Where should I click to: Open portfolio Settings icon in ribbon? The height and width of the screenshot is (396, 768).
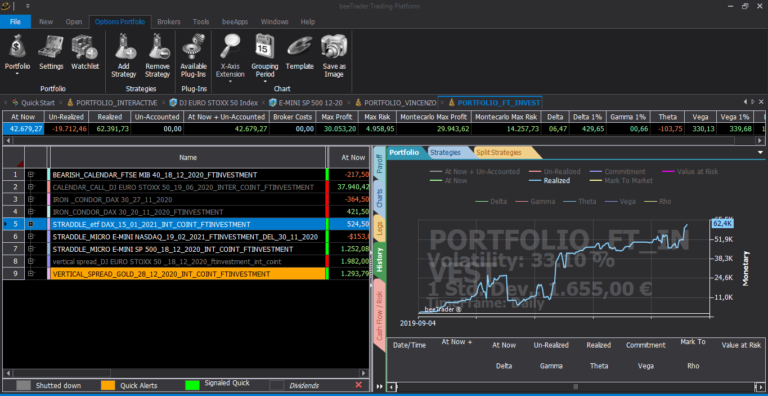click(x=51, y=47)
